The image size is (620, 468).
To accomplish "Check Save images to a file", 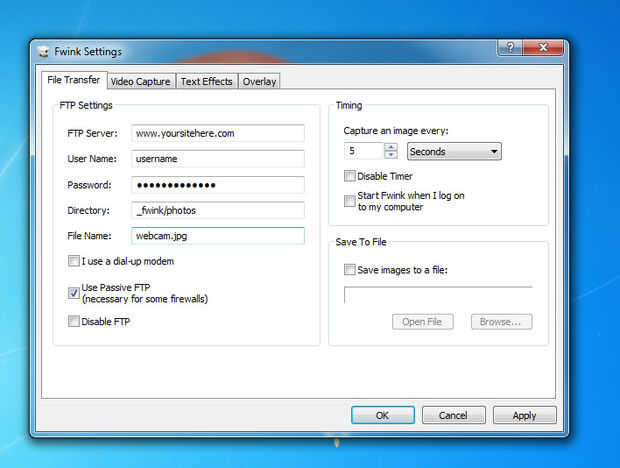I will tap(350, 270).
